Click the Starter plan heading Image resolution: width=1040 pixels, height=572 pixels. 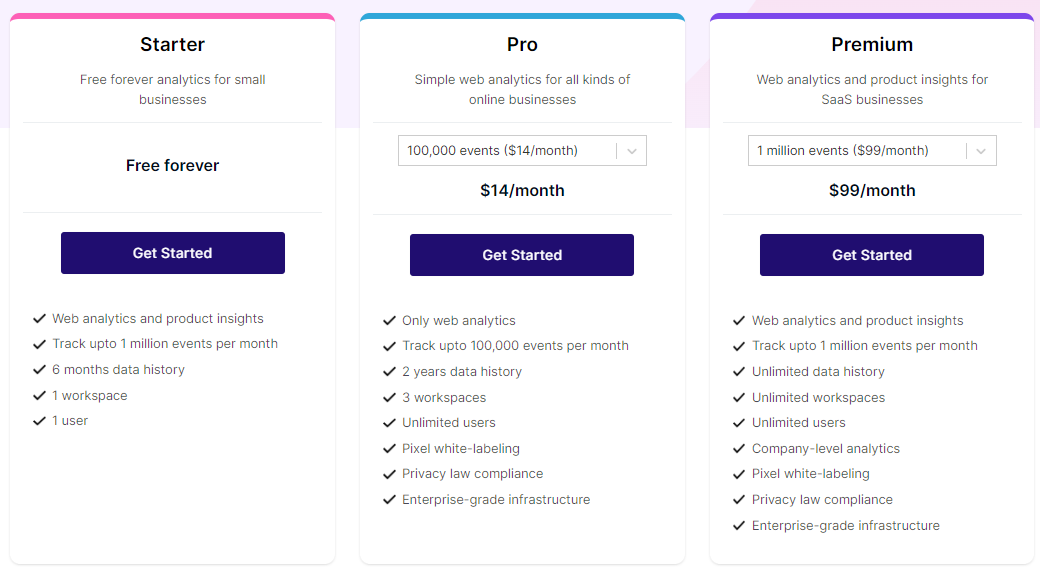click(172, 44)
